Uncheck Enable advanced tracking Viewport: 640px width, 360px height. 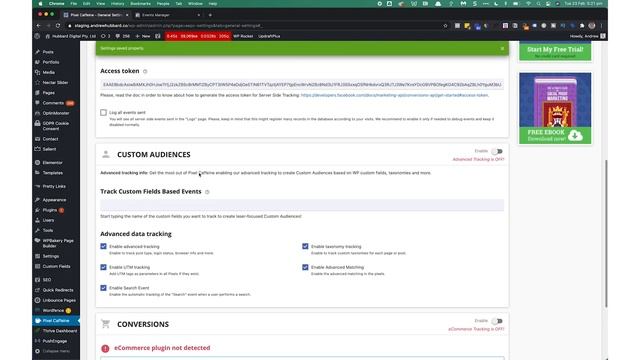point(103,246)
